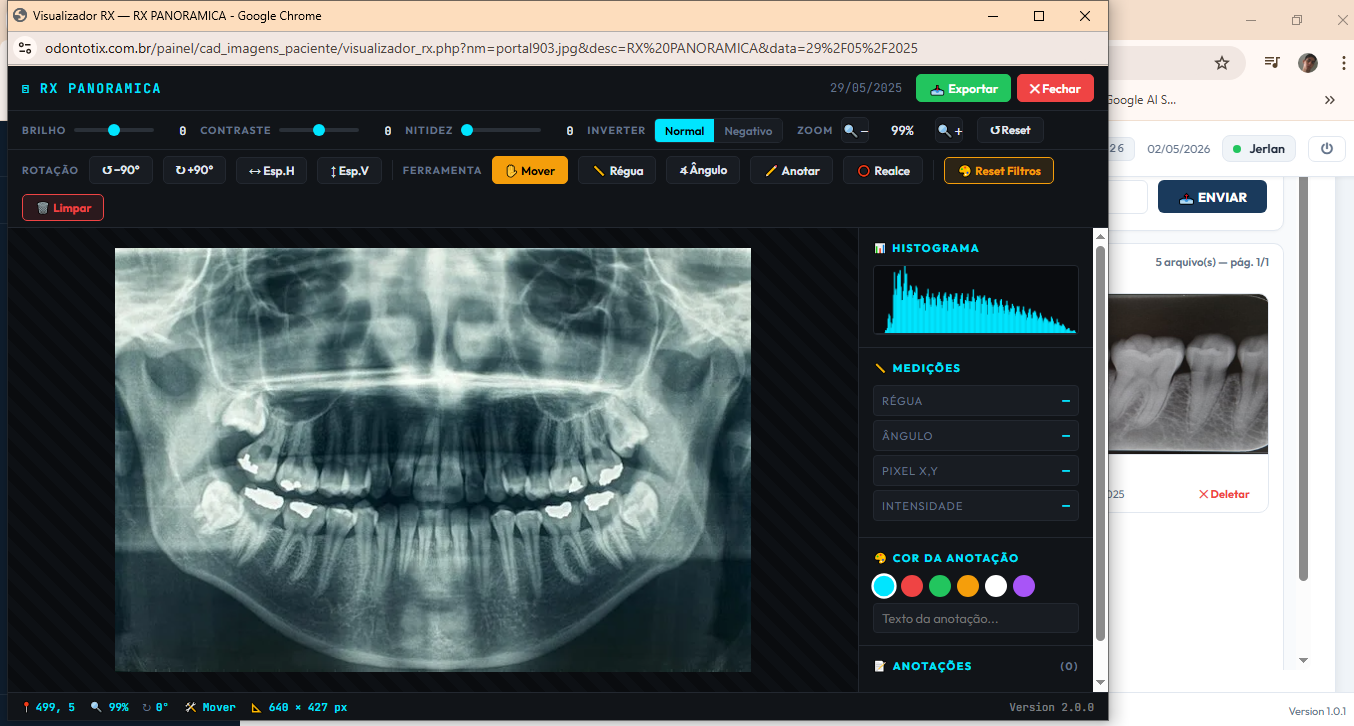
Task: Open media control icon in background Chrome
Action: [x=1272, y=62]
